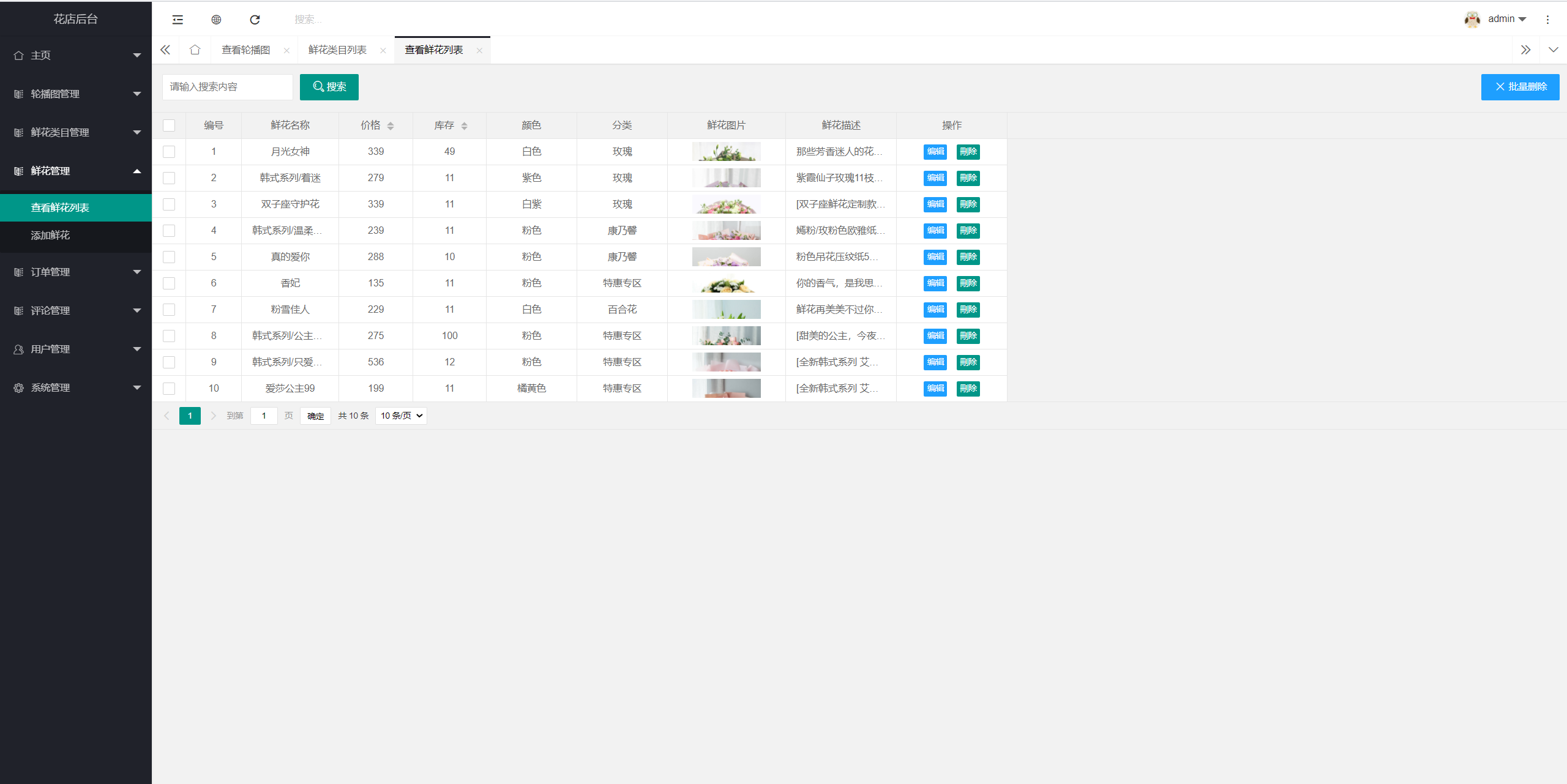Click the 批量删除 button
1567x784 pixels.
point(1520,87)
